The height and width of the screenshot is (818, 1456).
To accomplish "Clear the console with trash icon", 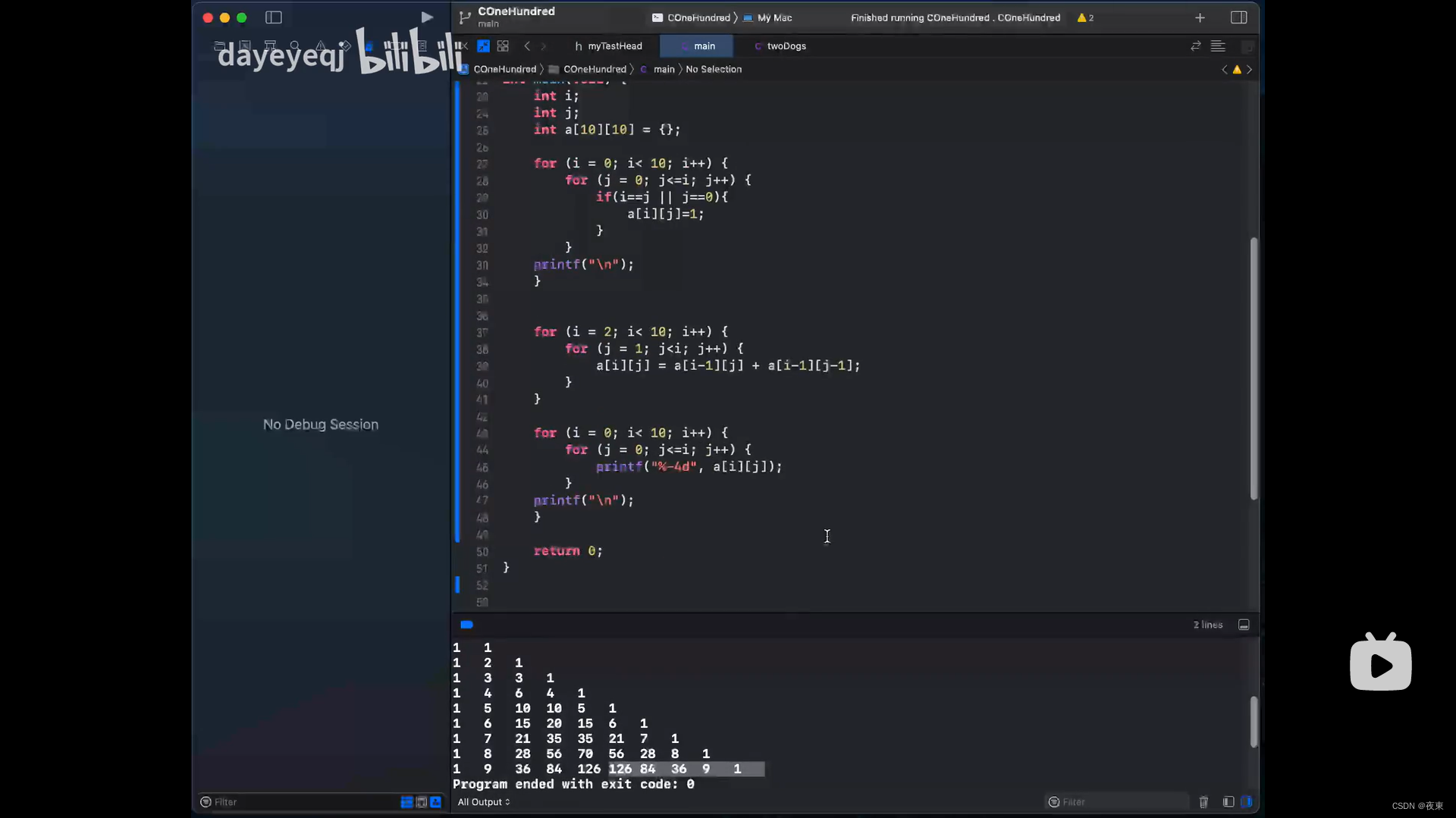I will click(x=1203, y=802).
